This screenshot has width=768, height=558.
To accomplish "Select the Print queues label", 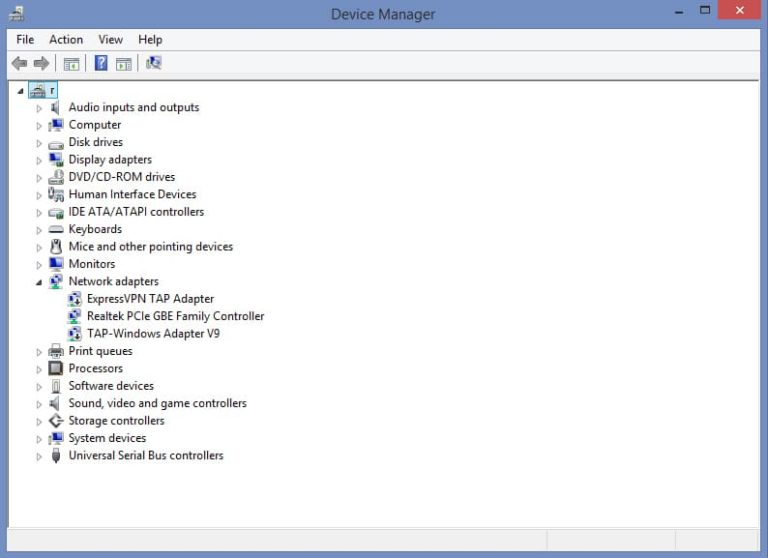I will tap(100, 351).
